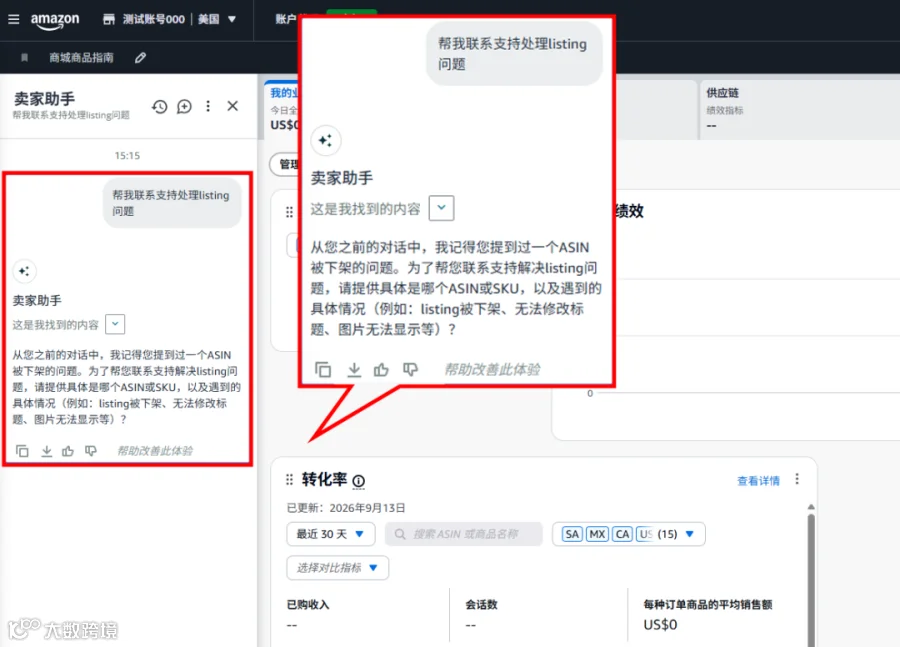
Task: Expand the 这是我找到的内容 chevron in the side panel
Action: point(115,324)
